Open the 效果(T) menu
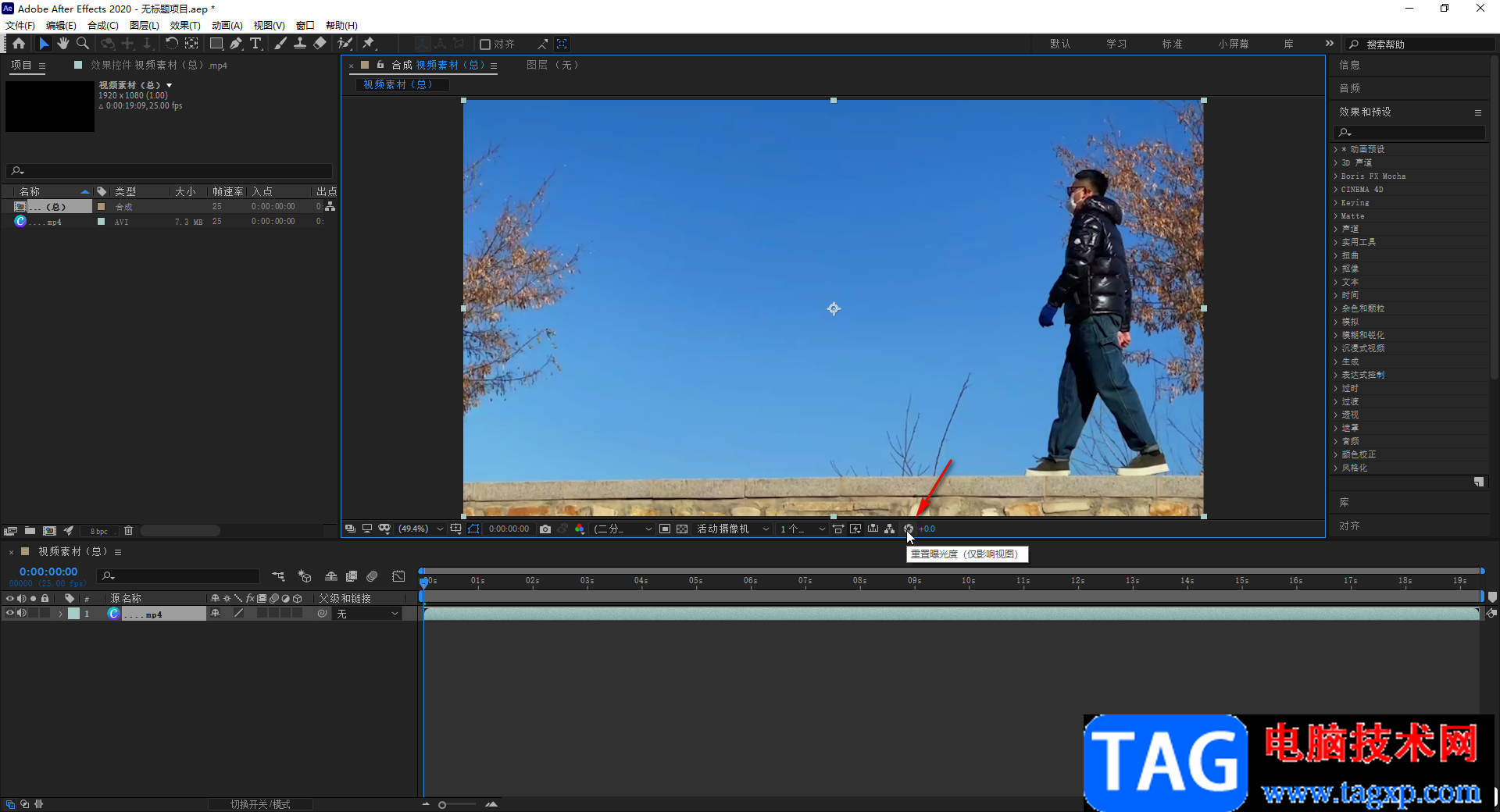 [x=185, y=25]
